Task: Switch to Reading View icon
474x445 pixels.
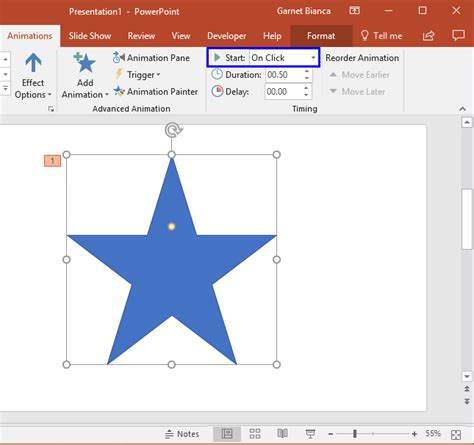Action: (x=283, y=434)
